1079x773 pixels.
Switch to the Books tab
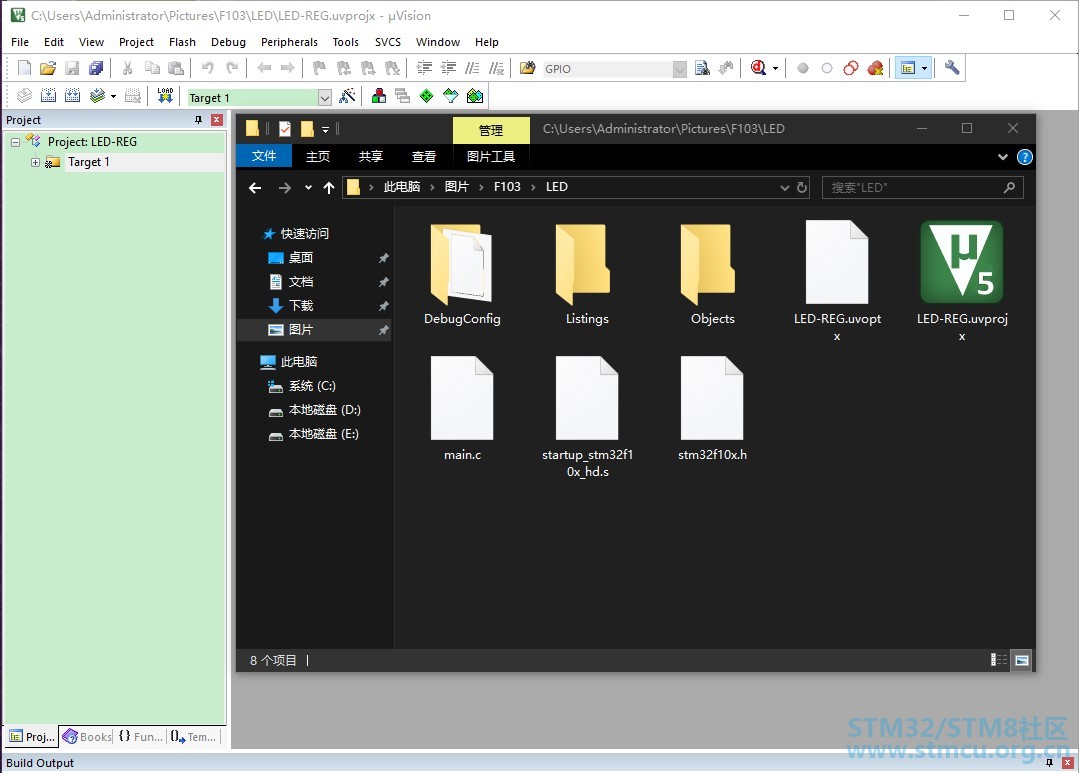click(x=87, y=737)
